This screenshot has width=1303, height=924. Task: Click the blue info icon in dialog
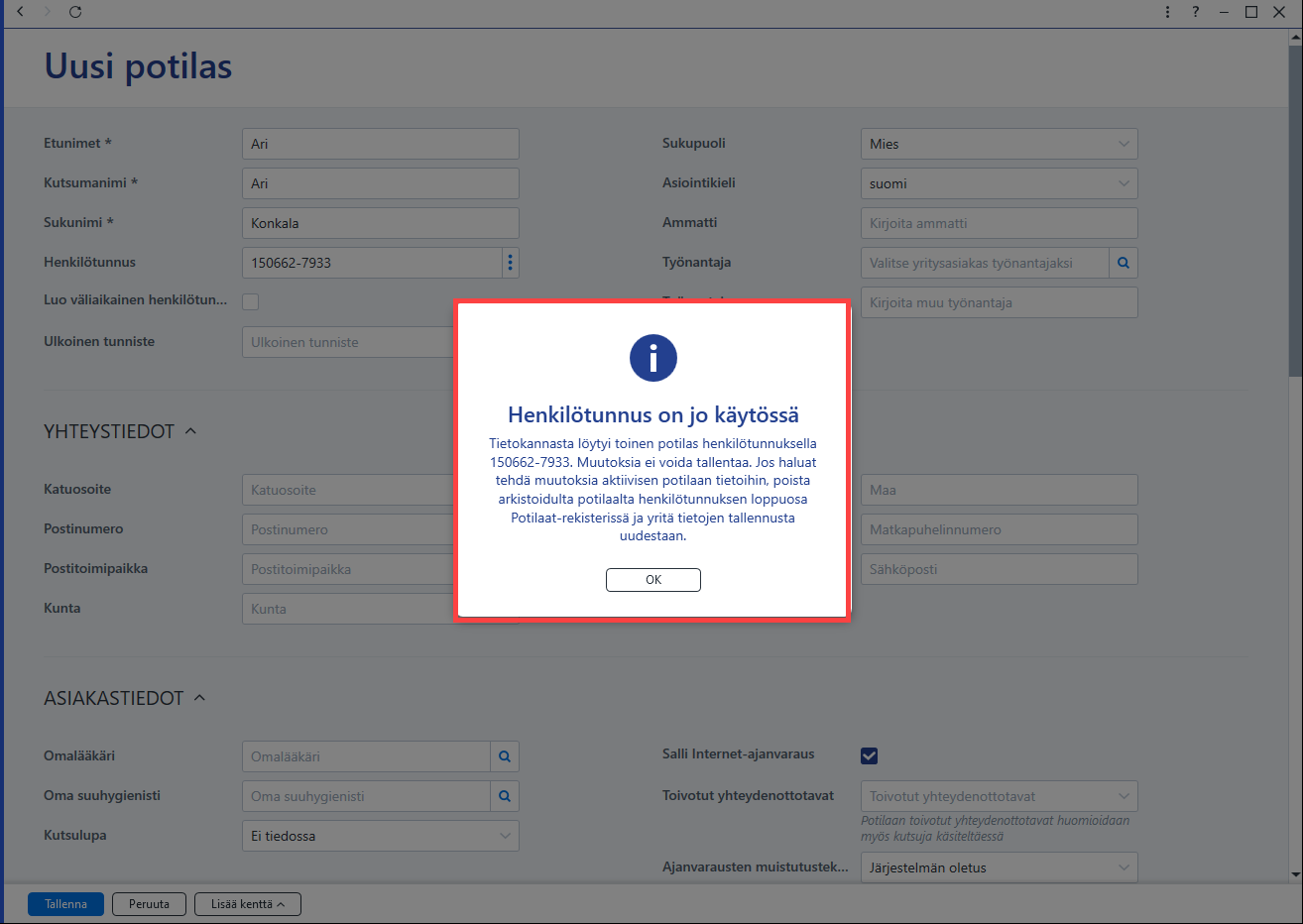pos(653,358)
